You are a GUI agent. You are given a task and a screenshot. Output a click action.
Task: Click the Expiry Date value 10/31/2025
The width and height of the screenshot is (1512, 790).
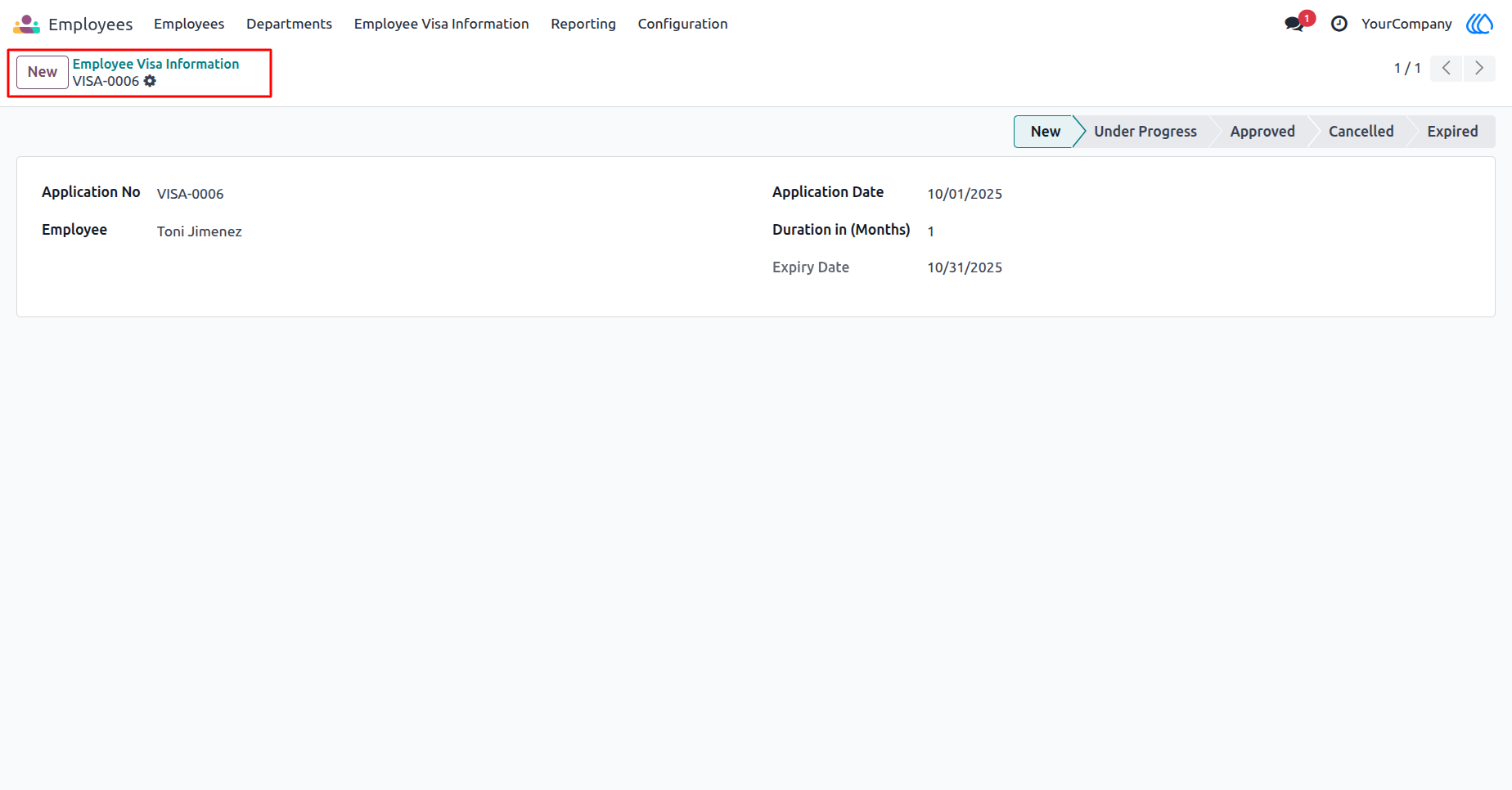pos(965,267)
